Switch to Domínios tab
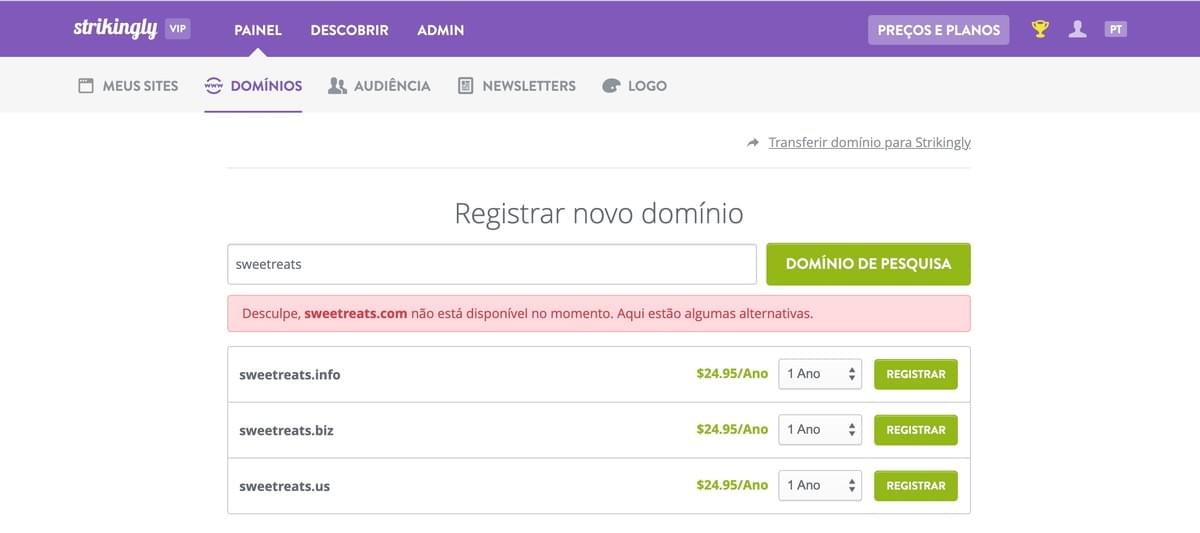This screenshot has width=1200, height=533. [x=253, y=86]
